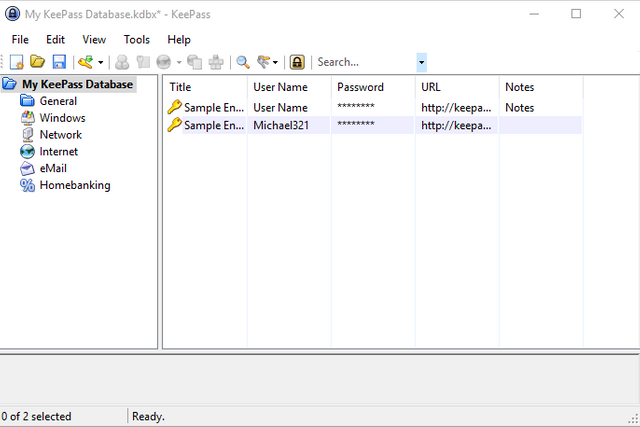Open the File menu
Screen dimensions: 640x427
(x=20, y=40)
